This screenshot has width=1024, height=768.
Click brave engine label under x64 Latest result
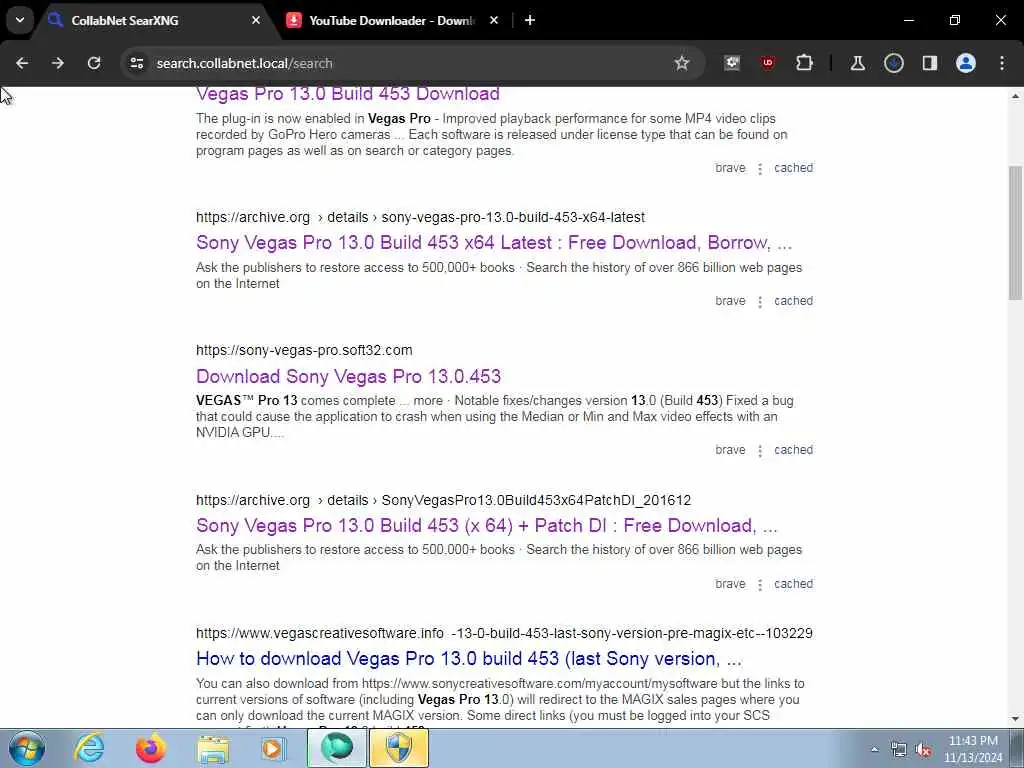pos(730,301)
